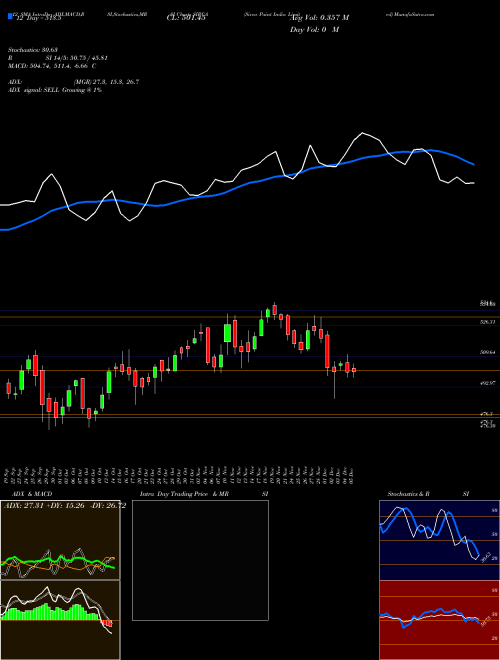Screen dimensions: 500x660
Task: Click the blue 12 Day SMA legend square
Action: click(10, 17)
